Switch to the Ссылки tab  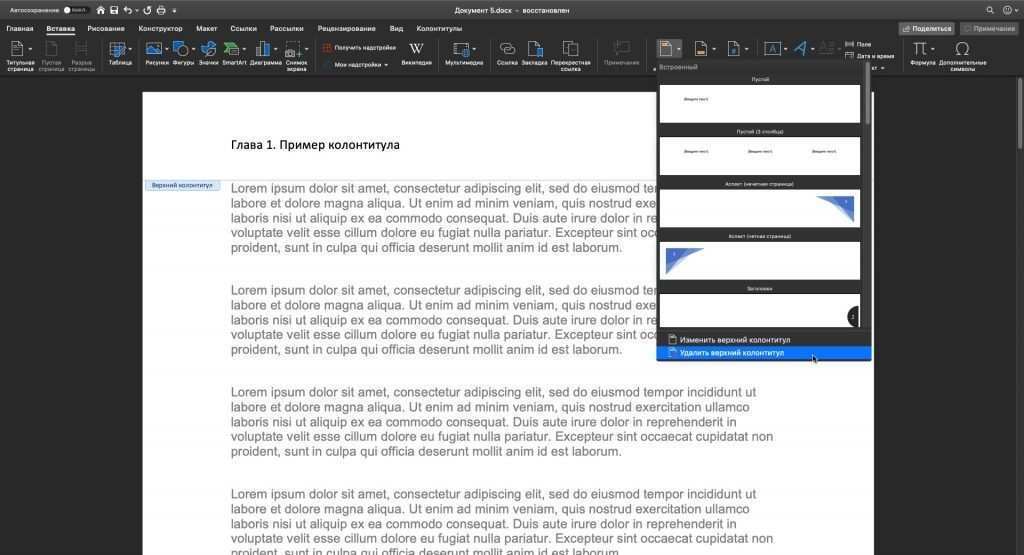pyautogui.click(x=244, y=29)
